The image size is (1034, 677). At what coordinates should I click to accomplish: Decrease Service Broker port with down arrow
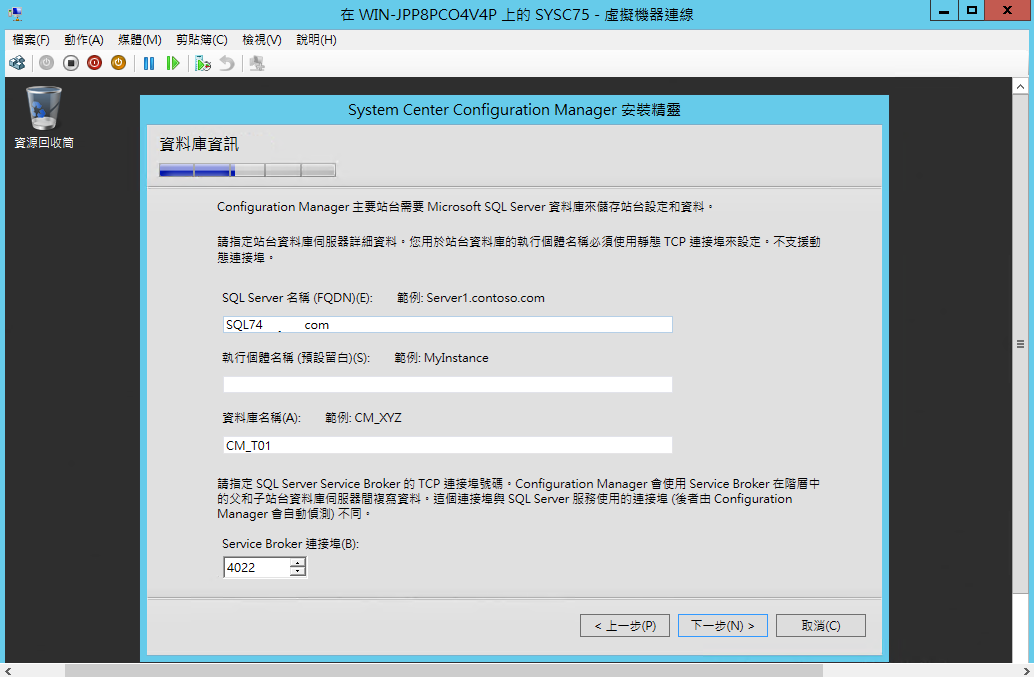pos(298,572)
